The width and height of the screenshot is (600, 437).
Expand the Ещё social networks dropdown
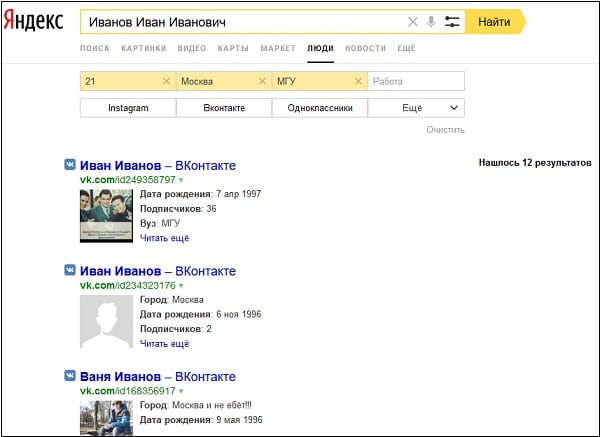(x=416, y=108)
